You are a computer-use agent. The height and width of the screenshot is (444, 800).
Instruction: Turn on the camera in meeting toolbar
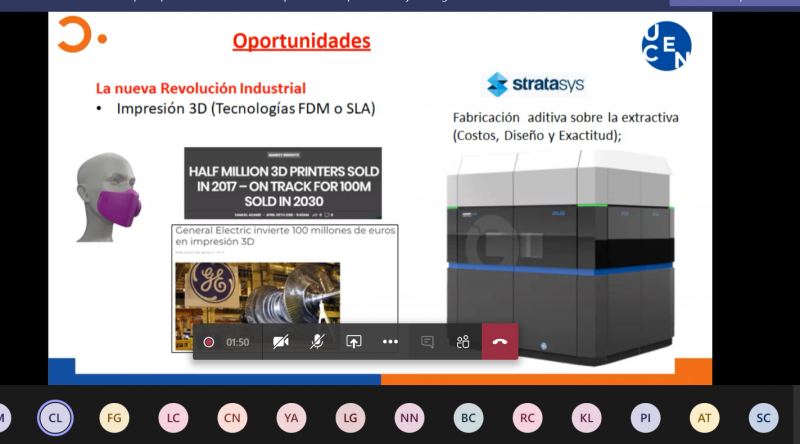point(280,341)
